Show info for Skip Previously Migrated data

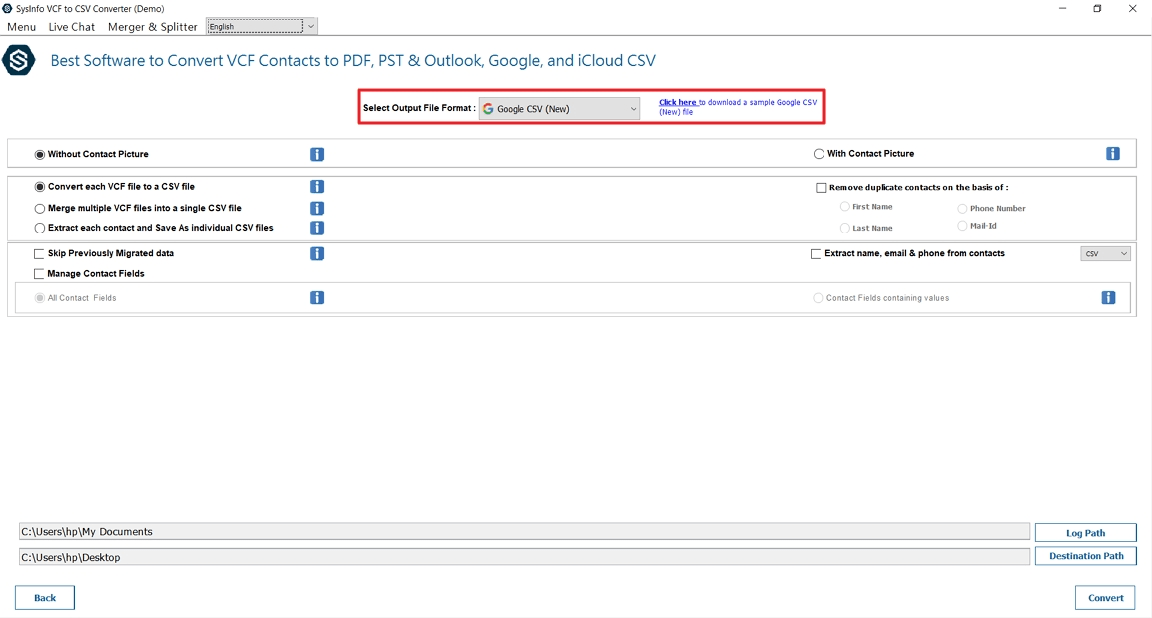pos(317,254)
